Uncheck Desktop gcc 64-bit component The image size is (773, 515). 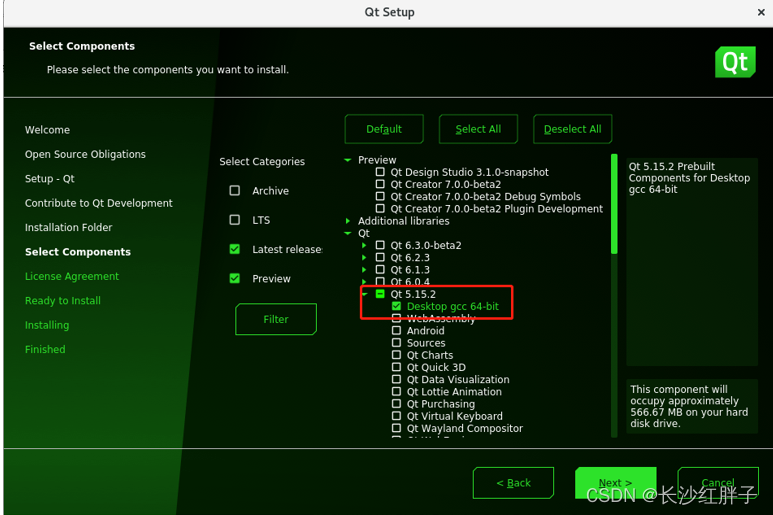click(396, 306)
